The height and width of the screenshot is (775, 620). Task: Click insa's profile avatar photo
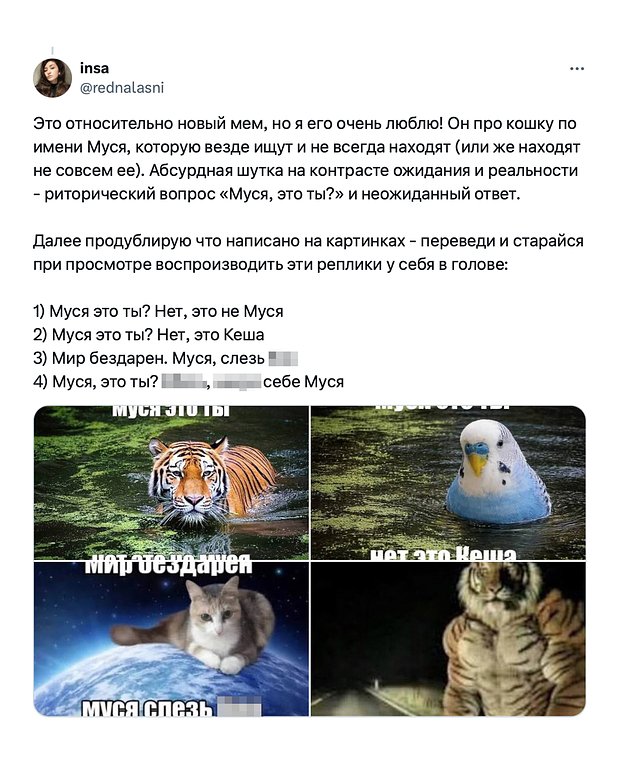click(x=52, y=78)
